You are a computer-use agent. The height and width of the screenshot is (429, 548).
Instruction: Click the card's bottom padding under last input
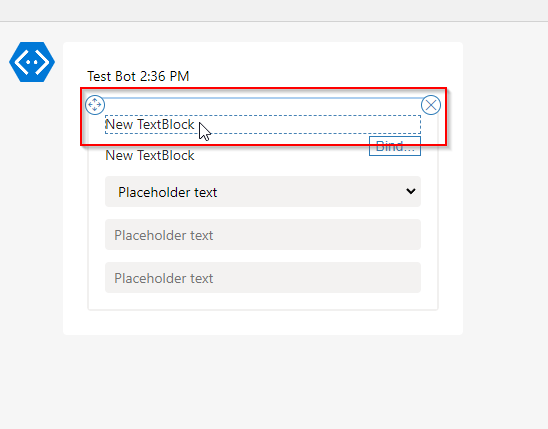pos(263,301)
